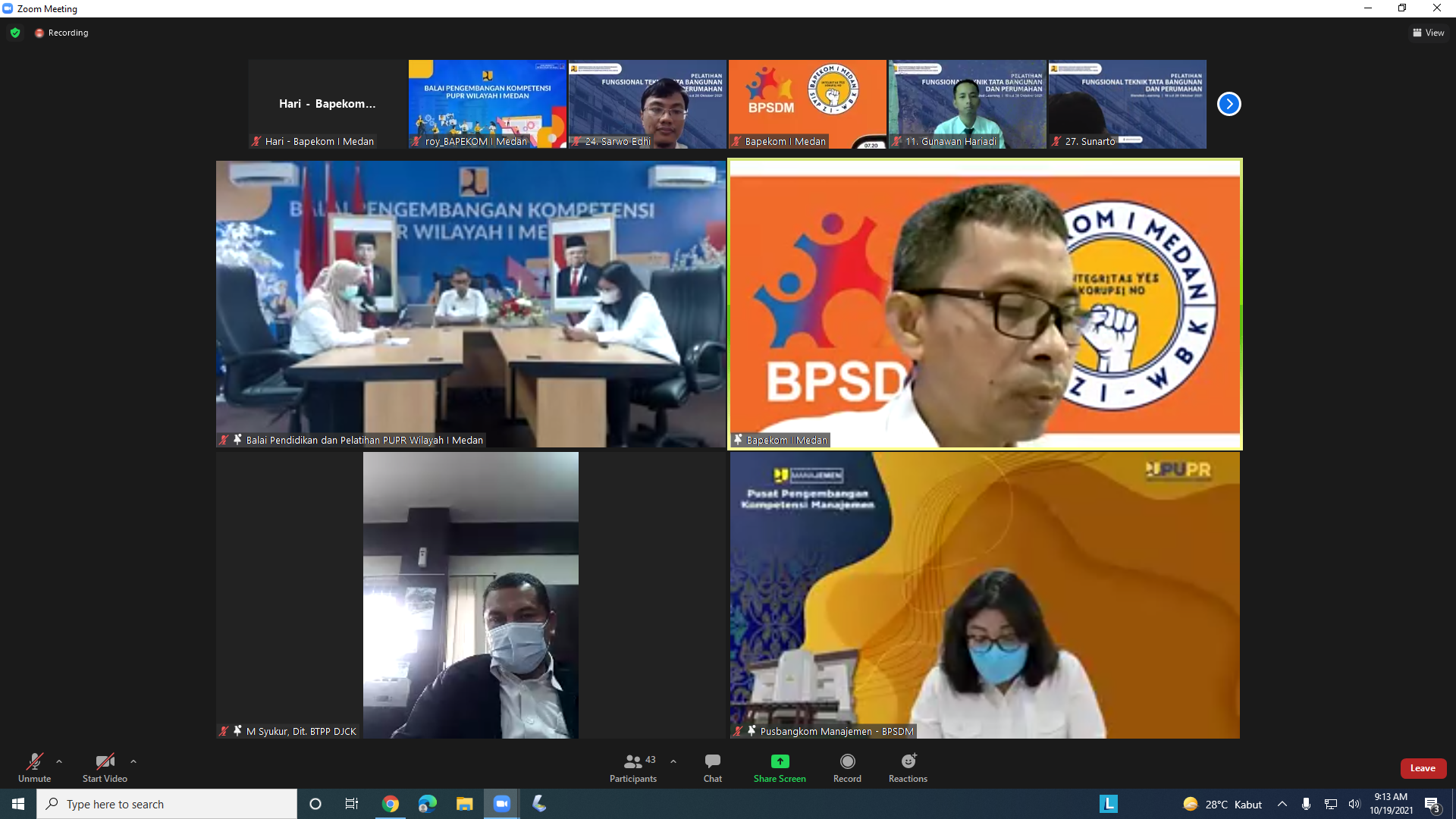The height and width of the screenshot is (819, 1456).
Task: Select 27. Sunarto video thumbnail
Action: click(x=1127, y=104)
